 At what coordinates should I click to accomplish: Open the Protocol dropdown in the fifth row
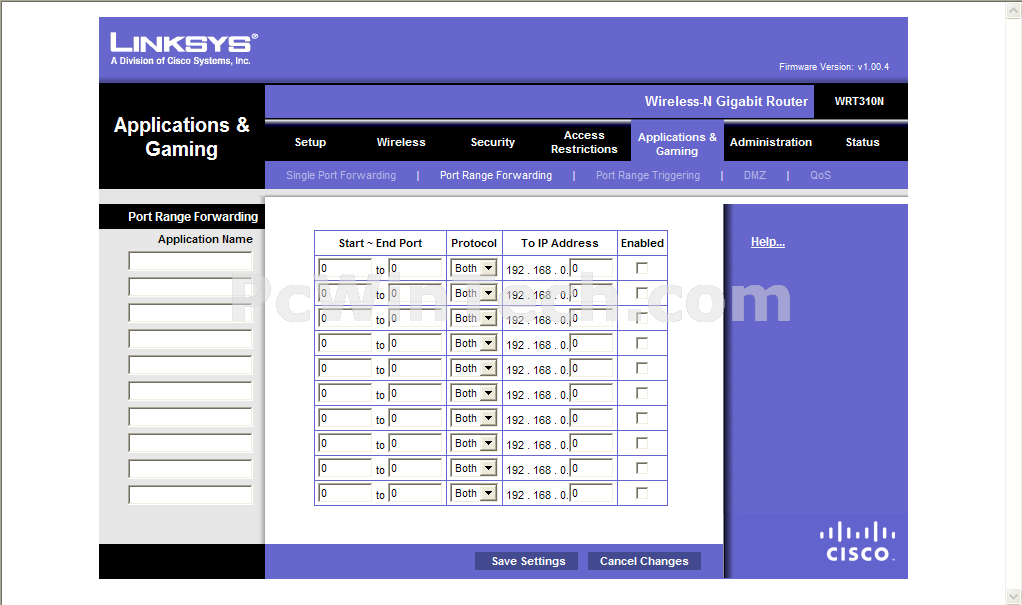click(474, 368)
